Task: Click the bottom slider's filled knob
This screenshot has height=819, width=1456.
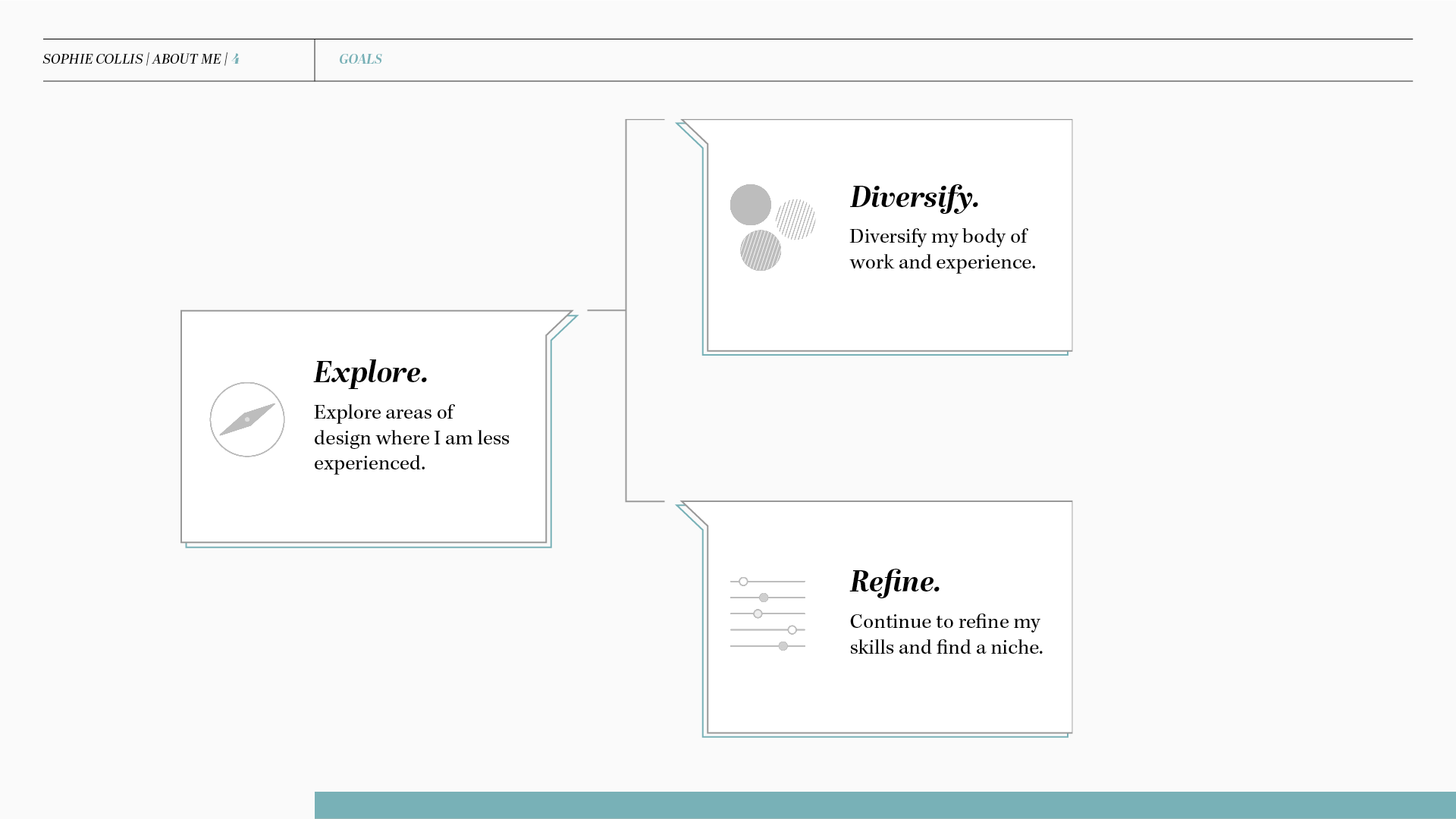Action: click(783, 646)
